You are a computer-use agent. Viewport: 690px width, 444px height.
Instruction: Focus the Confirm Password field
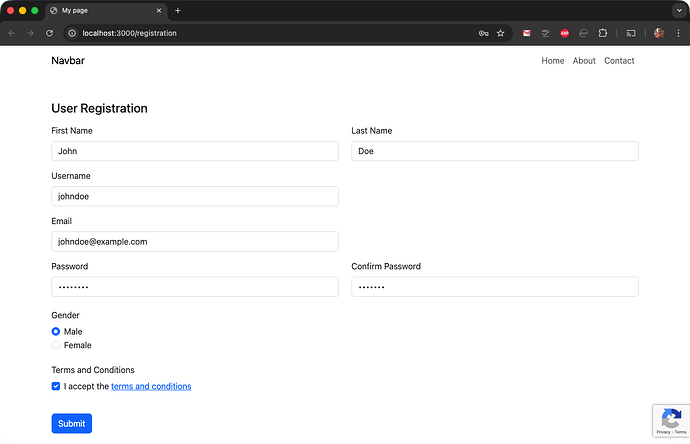[x=495, y=286]
